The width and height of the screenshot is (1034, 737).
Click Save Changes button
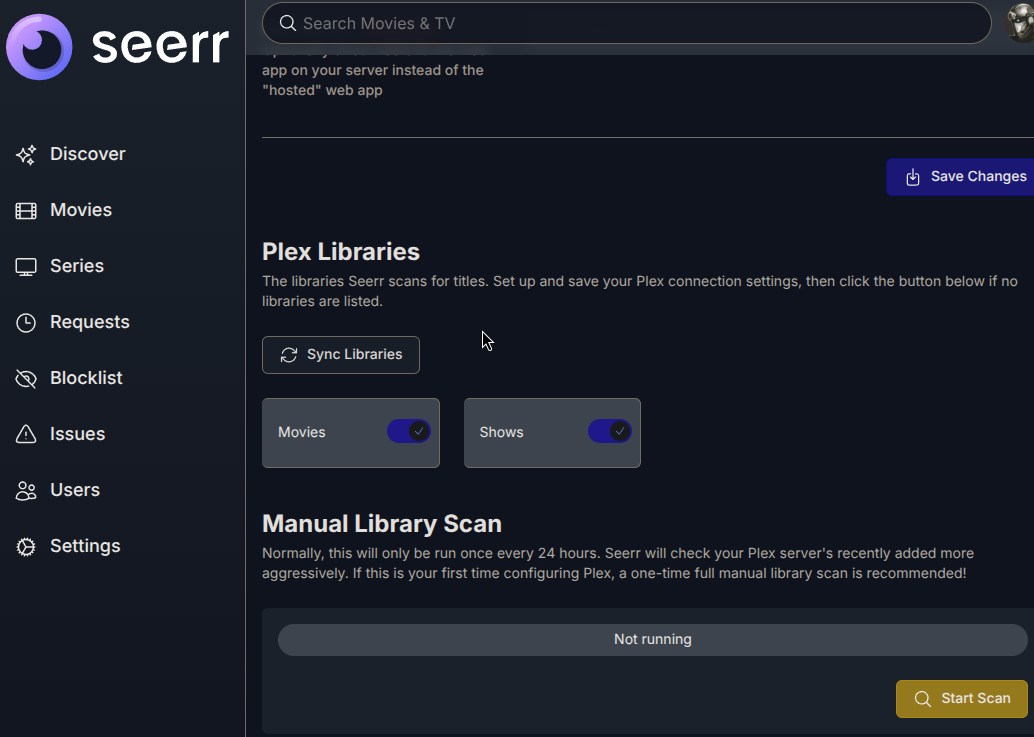click(960, 177)
